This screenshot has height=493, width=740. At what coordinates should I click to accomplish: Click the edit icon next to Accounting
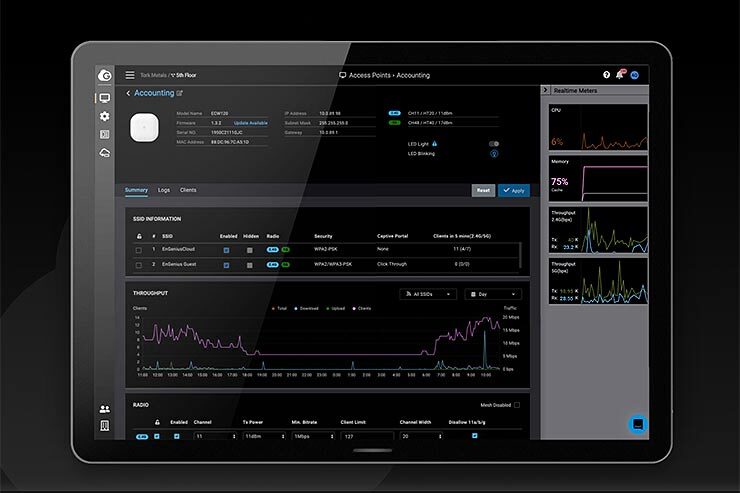click(x=180, y=93)
